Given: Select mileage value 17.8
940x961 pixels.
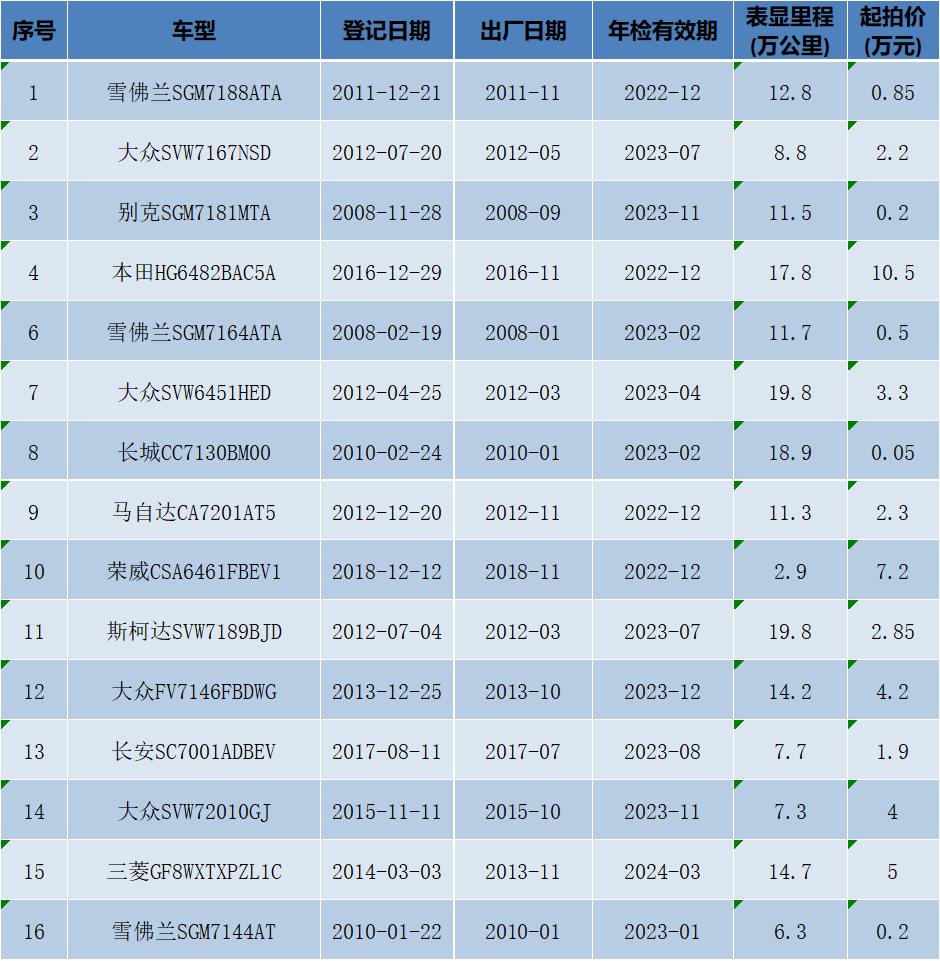Looking at the screenshot, I should tap(790, 272).
